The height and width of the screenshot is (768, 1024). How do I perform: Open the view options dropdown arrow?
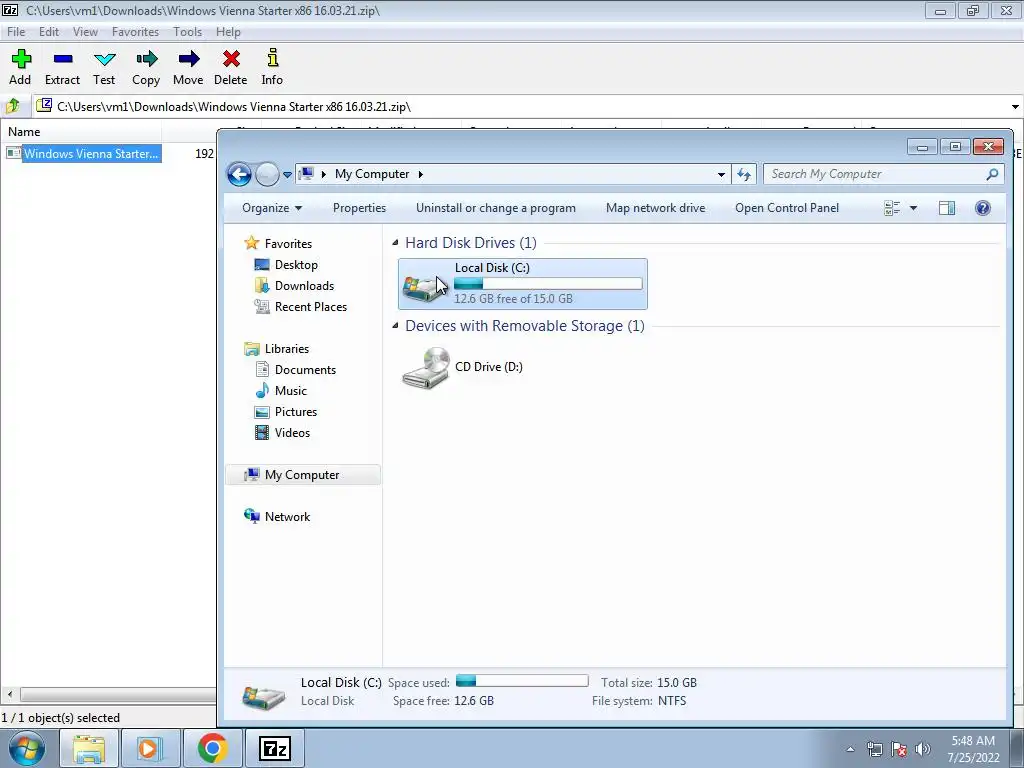point(913,208)
